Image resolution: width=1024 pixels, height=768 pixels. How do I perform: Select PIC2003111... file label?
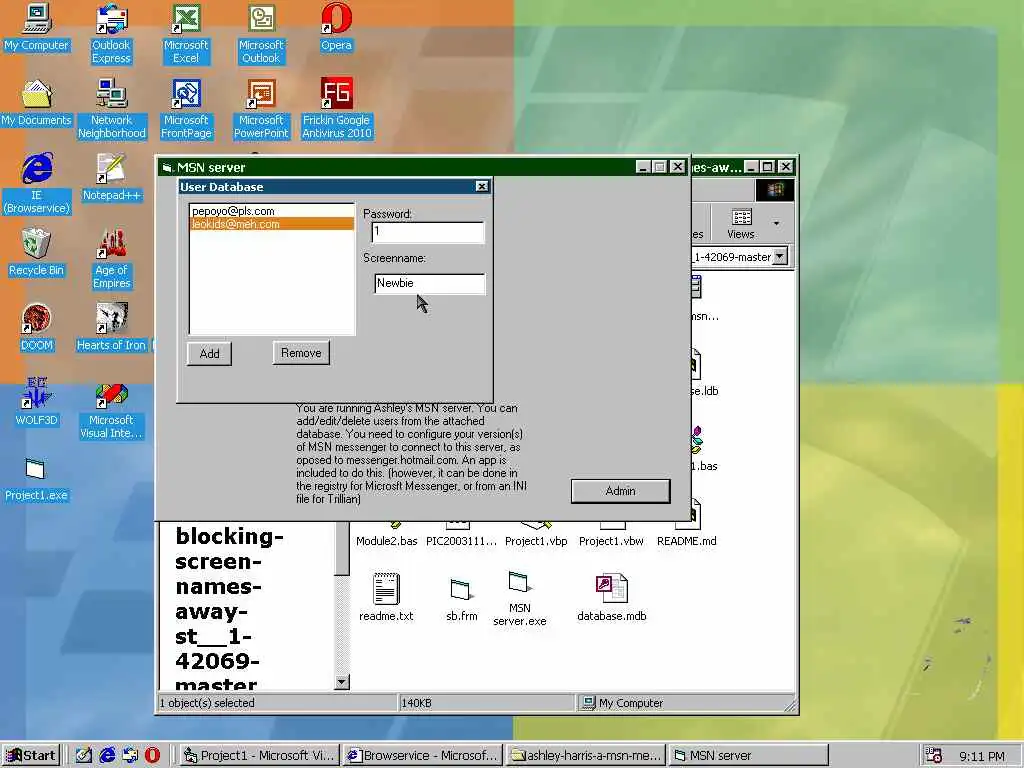click(461, 541)
